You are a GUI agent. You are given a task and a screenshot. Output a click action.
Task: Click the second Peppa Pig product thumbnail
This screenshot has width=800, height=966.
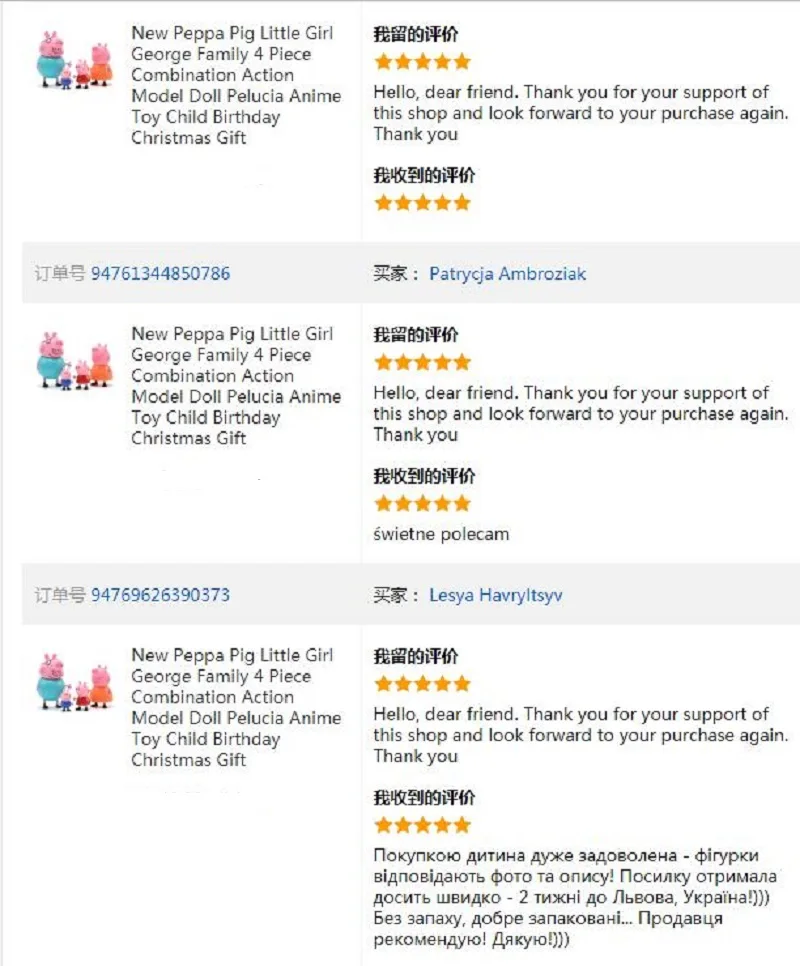tap(75, 361)
